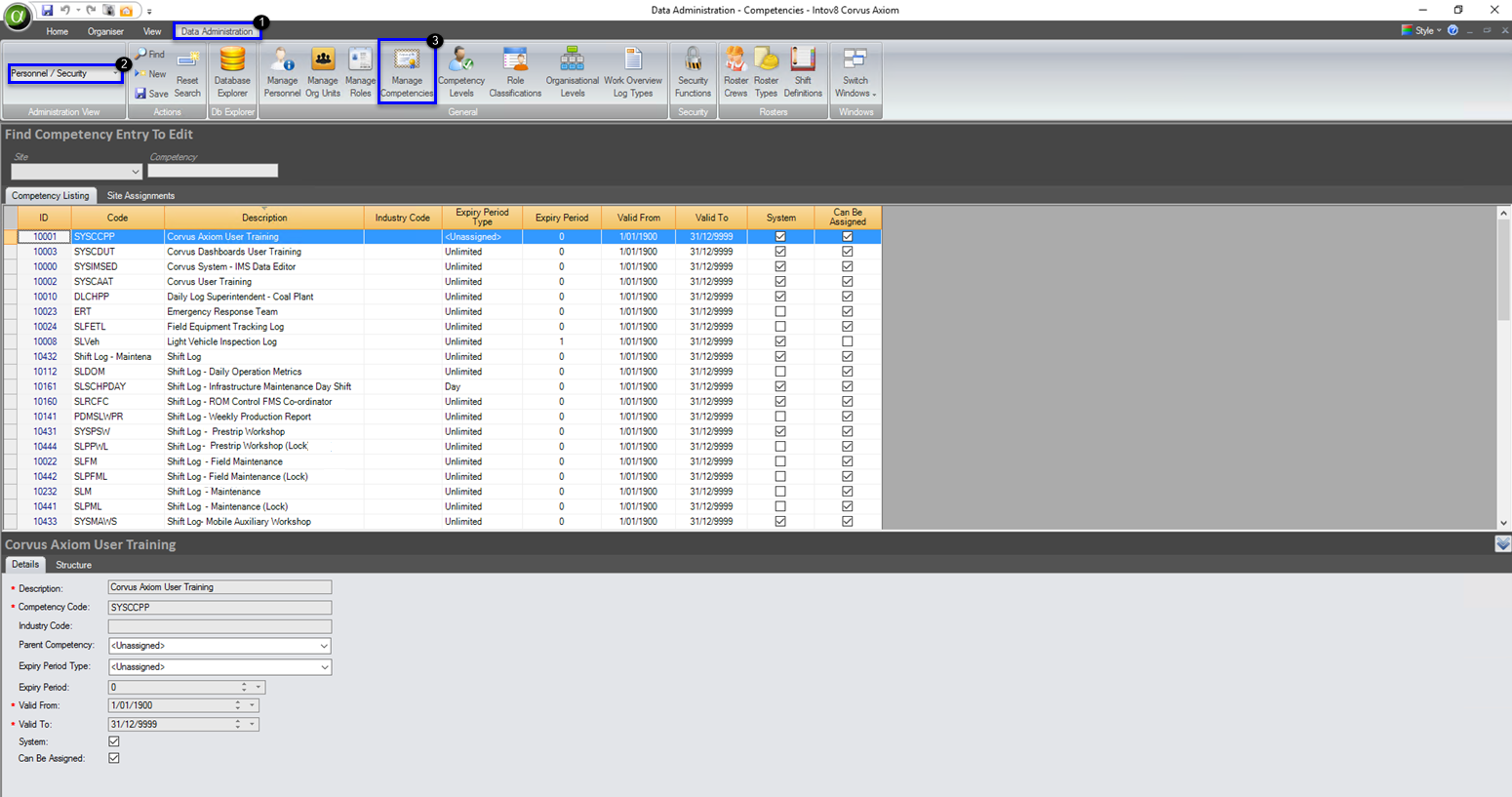Click the home icon in quick access toolbar

(126, 11)
